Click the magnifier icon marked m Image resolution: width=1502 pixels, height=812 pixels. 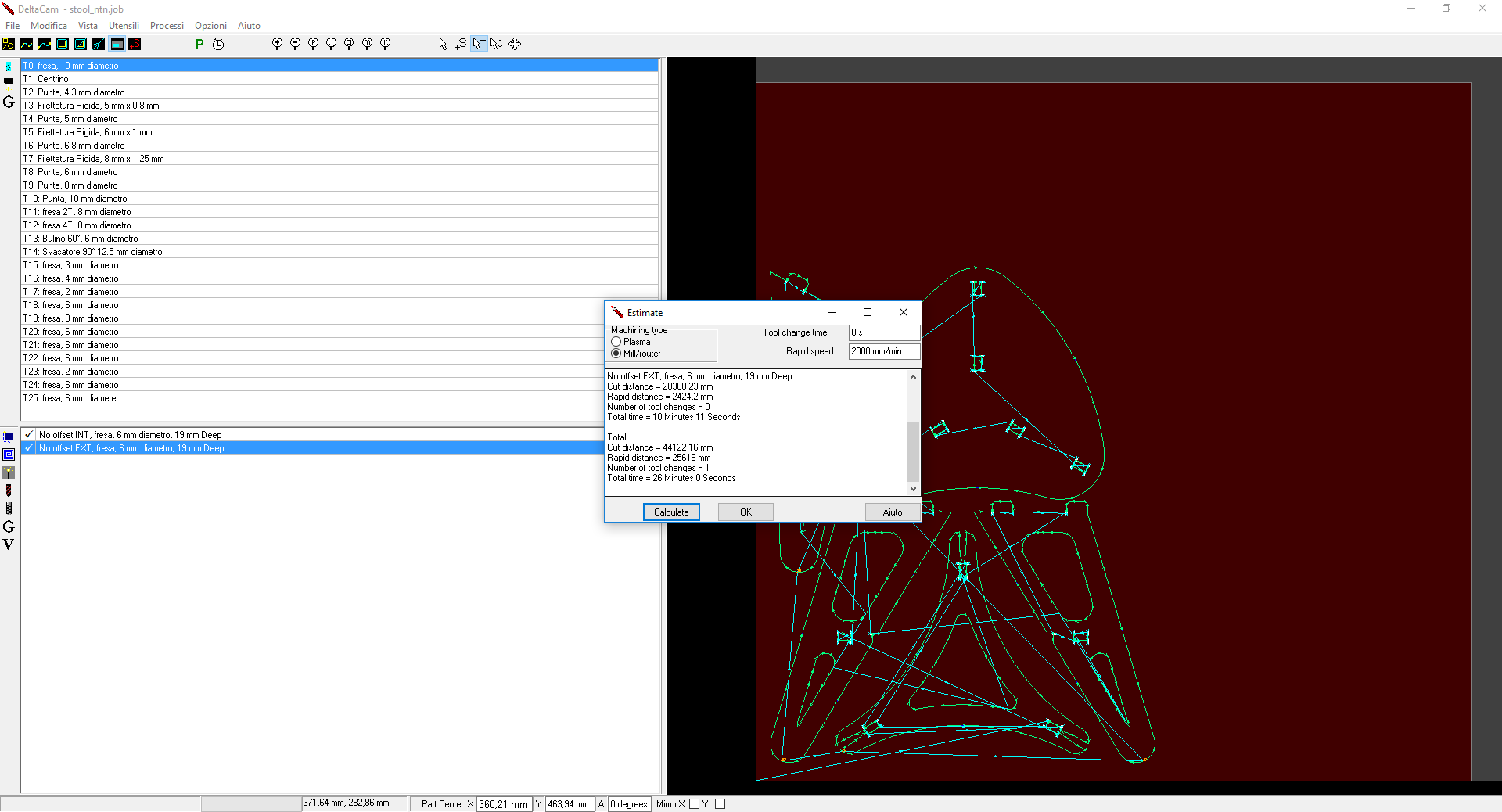pyautogui.click(x=367, y=44)
